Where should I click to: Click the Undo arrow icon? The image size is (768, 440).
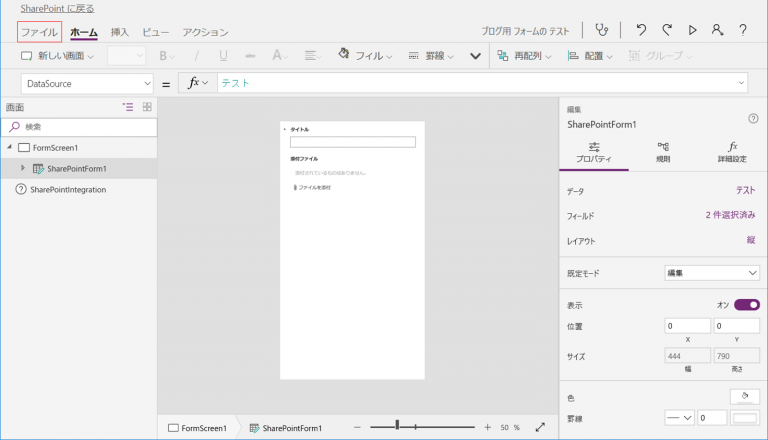641,31
